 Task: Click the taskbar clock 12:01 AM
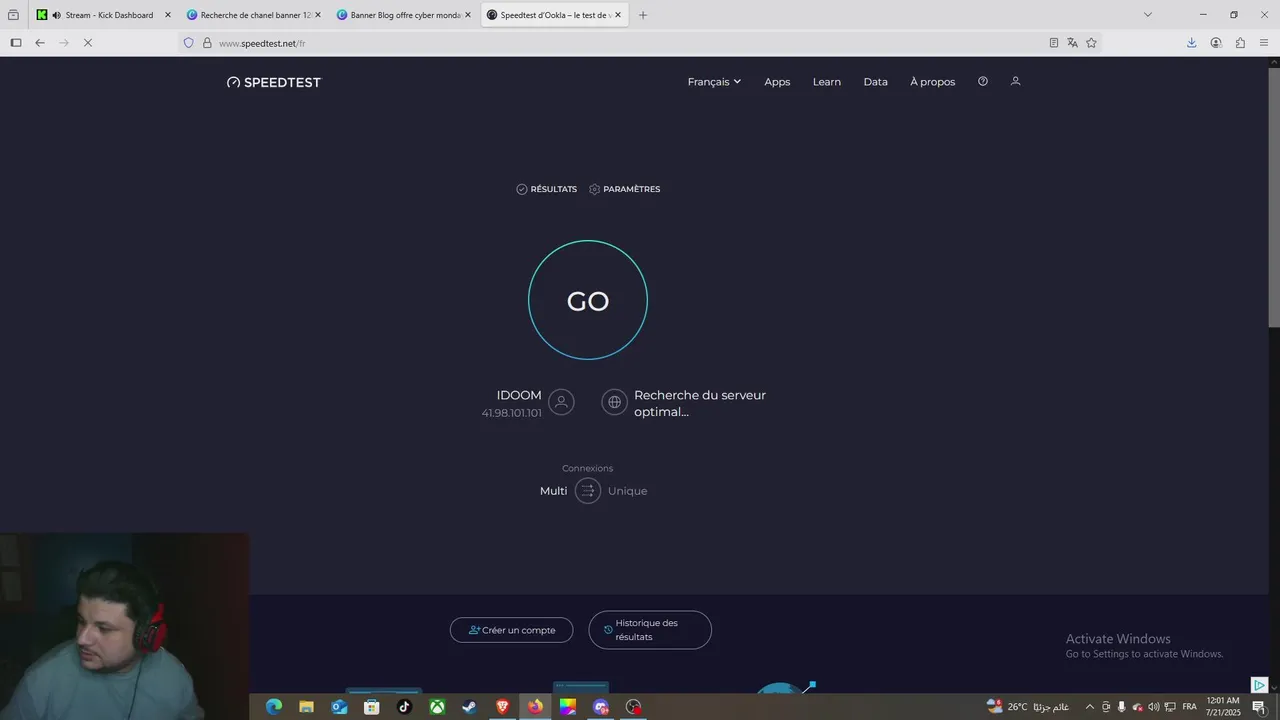pyautogui.click(x=1223, y=707)
